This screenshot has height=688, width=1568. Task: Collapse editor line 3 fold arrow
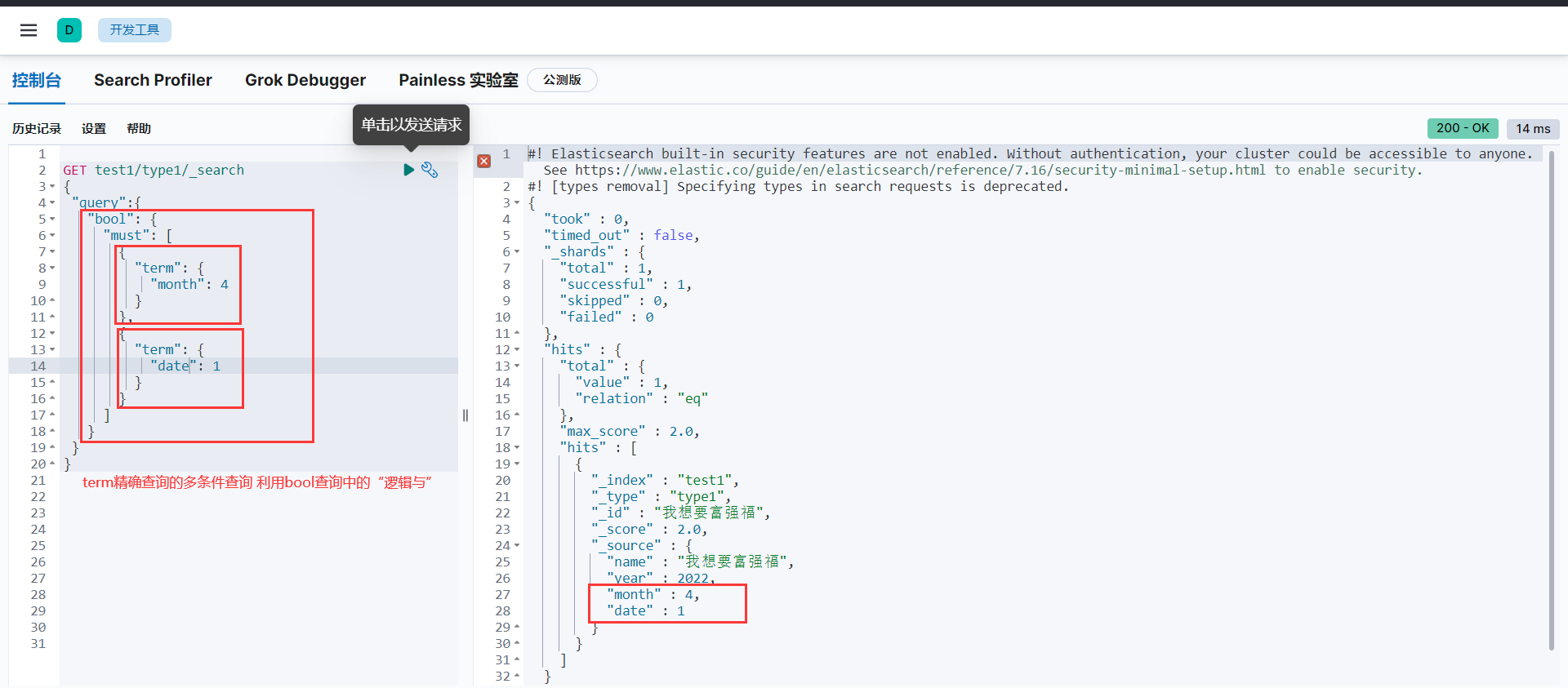click(x=52, y=186)
